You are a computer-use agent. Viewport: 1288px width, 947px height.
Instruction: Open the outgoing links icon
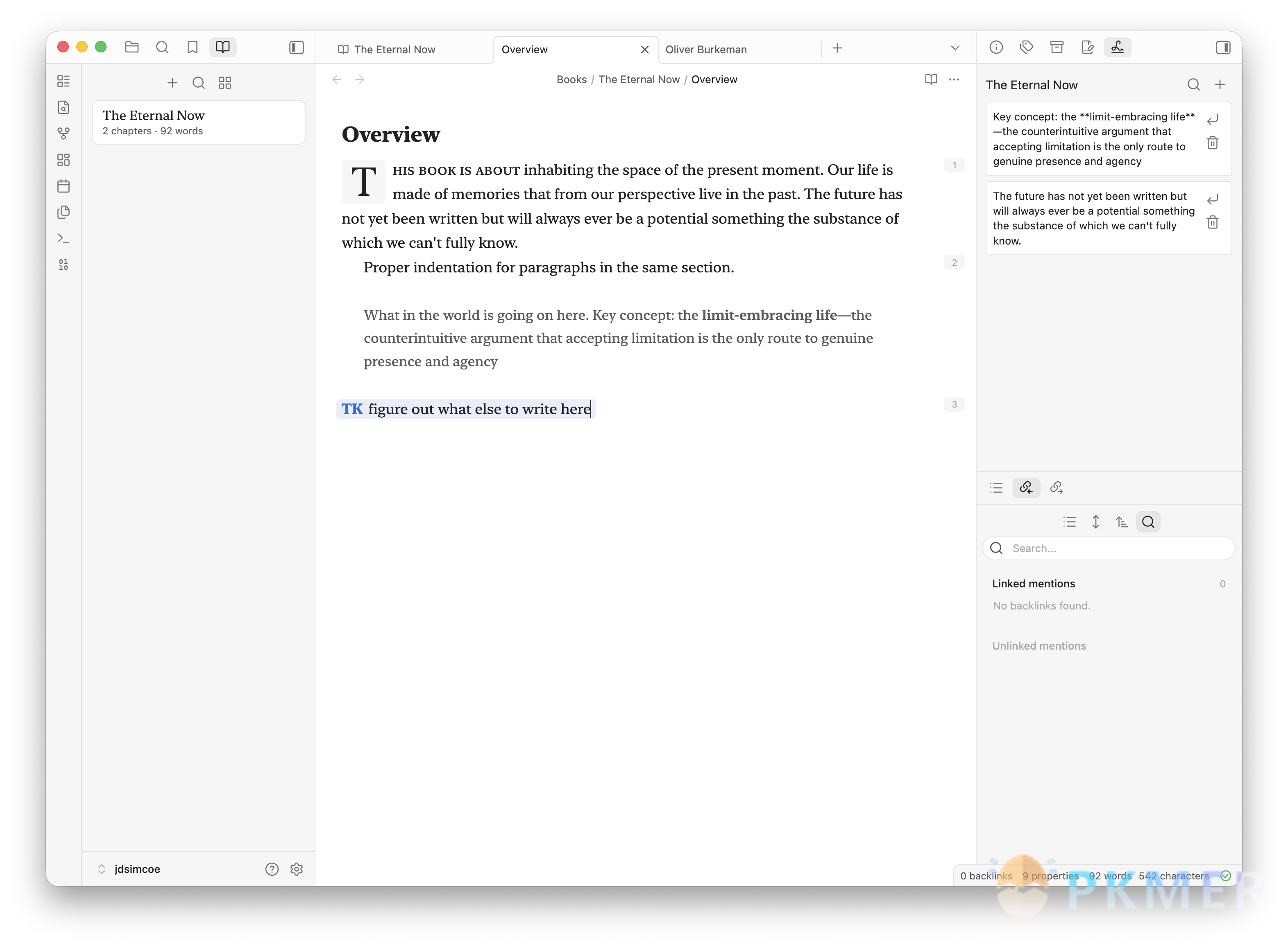pos(1057,487)
